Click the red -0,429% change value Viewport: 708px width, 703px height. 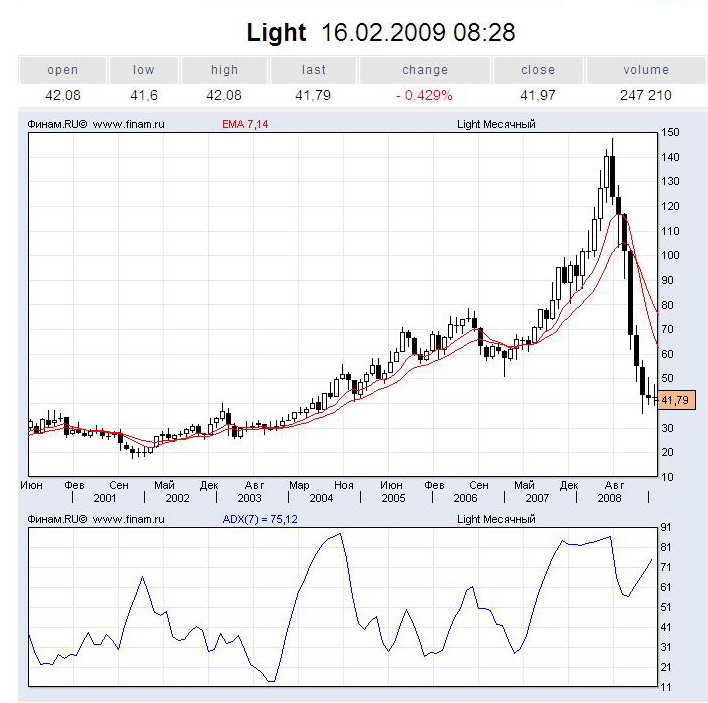point(423,95)
